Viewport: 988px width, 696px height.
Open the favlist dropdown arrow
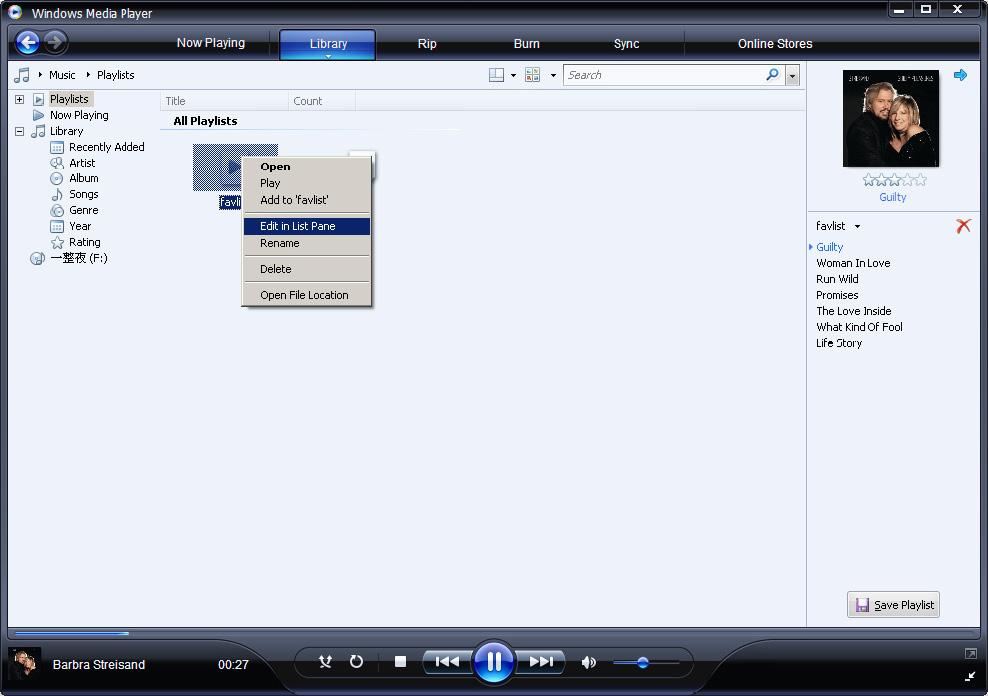click(x=857, y=226)
